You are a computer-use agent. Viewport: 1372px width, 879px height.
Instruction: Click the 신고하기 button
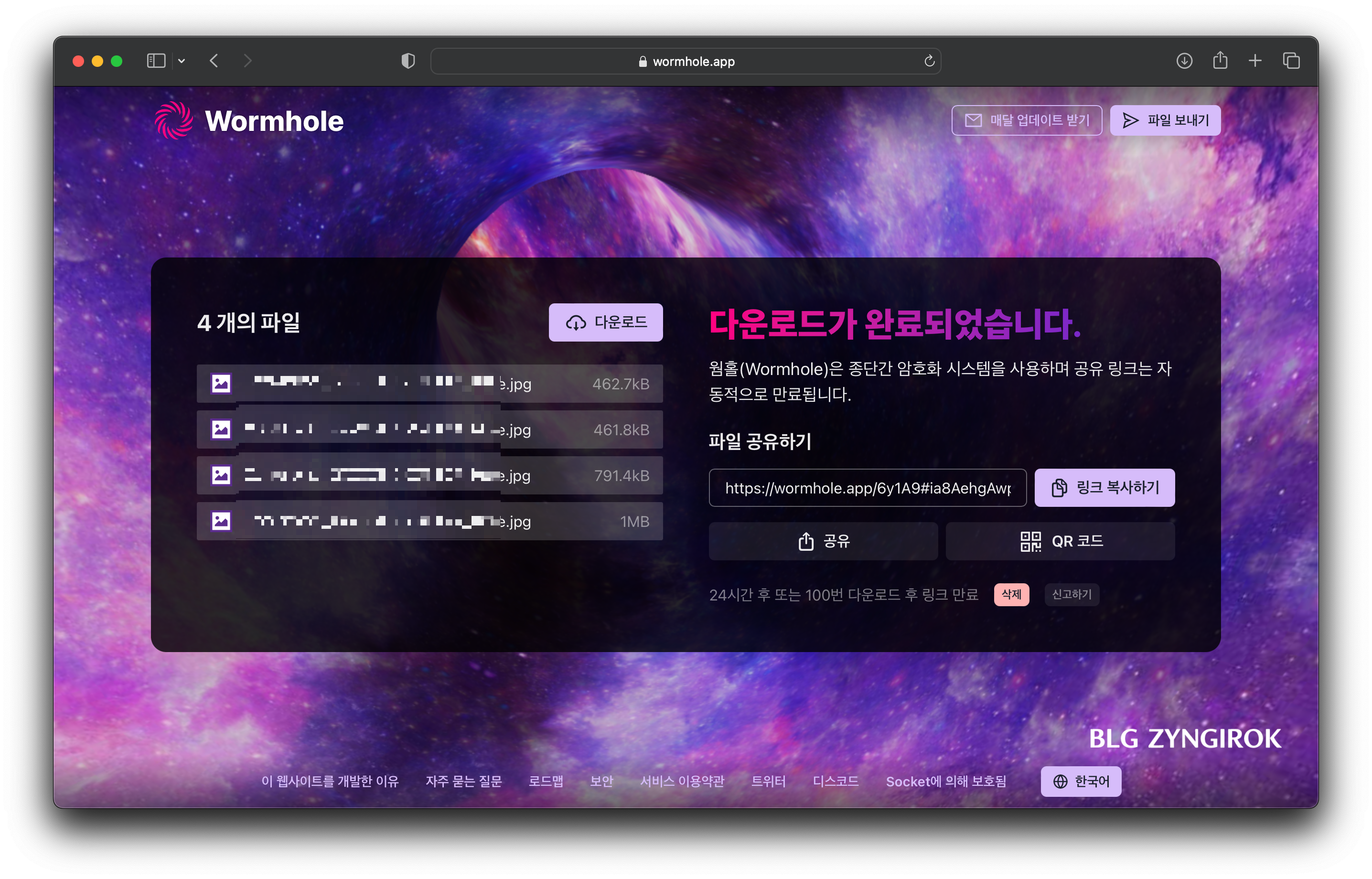click(x=1072, y=595)
